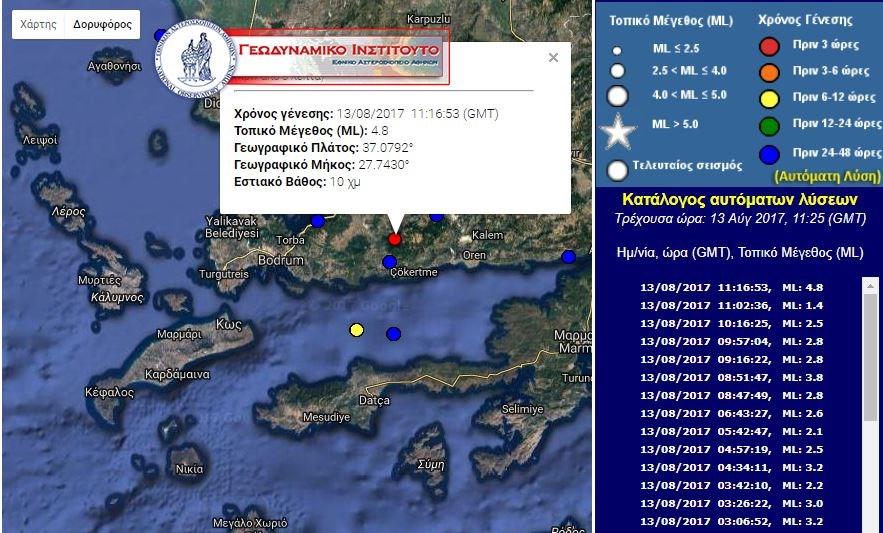Close the earthquake details popup
Screen dimensions: 883x533
[553, 58]
